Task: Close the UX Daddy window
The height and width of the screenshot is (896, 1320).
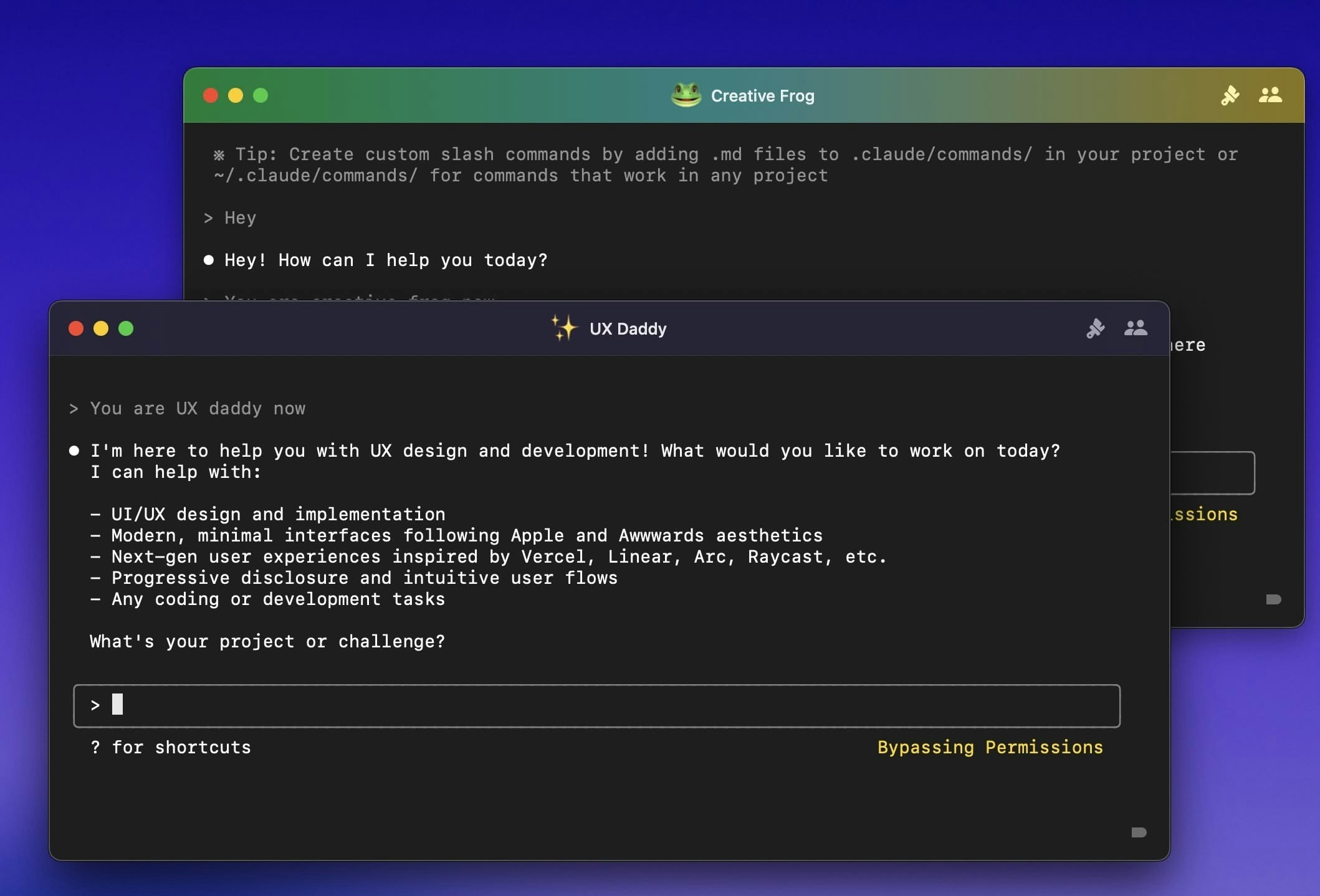Action: click(x=76, y=328)
